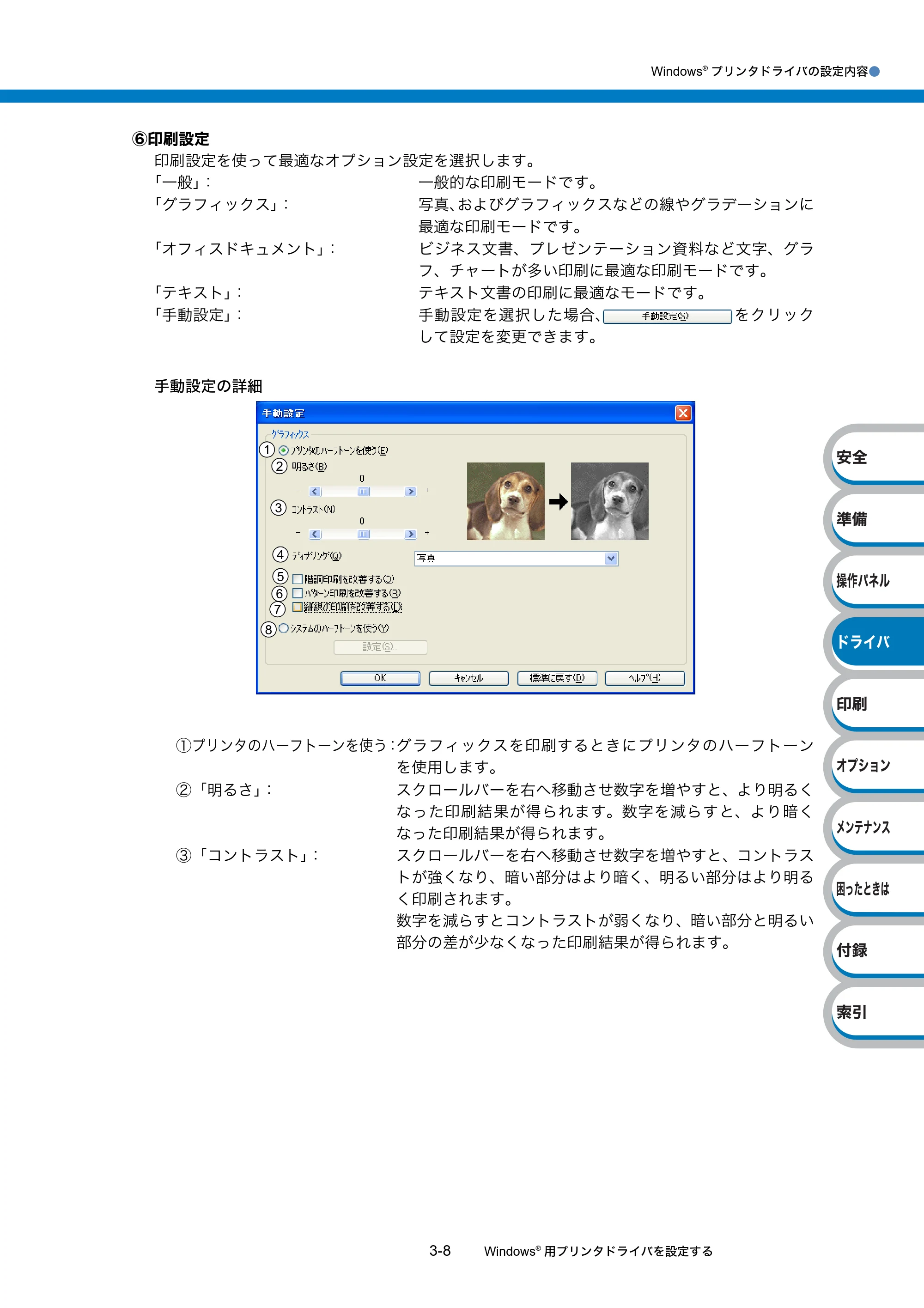Click the inline 手動設定(S) button

tap(667, 316)
